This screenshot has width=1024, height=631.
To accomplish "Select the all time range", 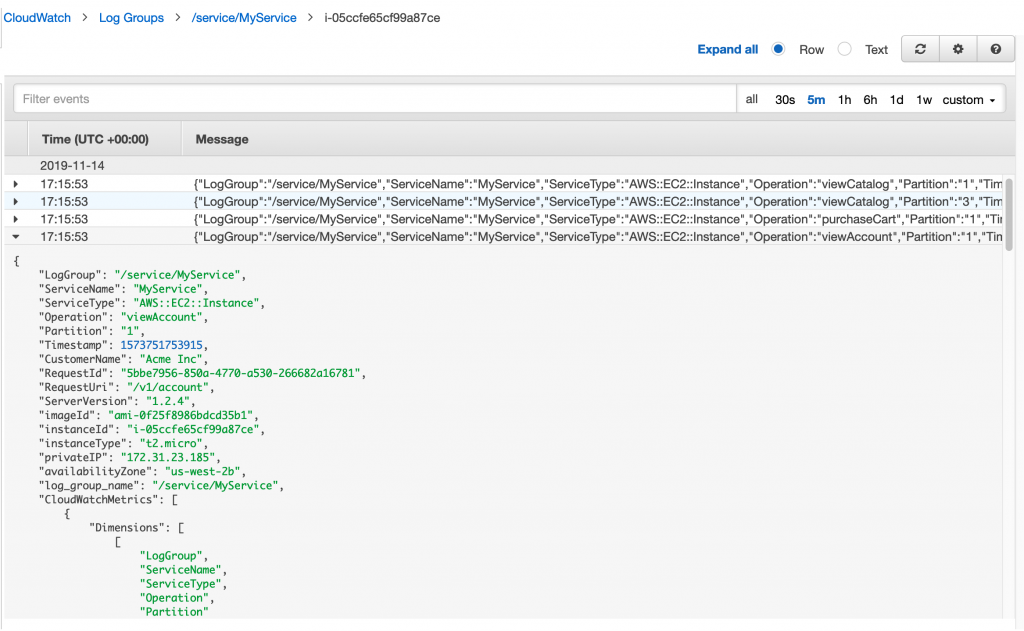I will coord(751,99).
